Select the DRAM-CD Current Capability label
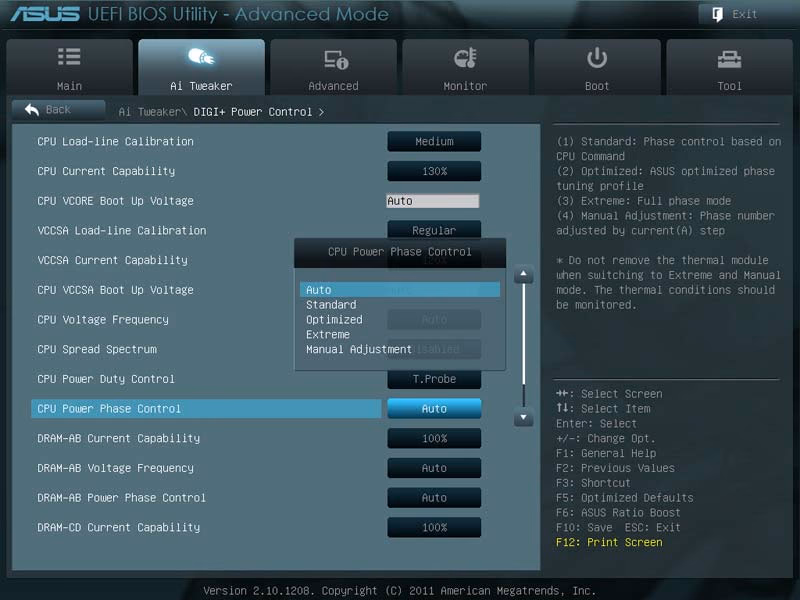 point(118,527)
